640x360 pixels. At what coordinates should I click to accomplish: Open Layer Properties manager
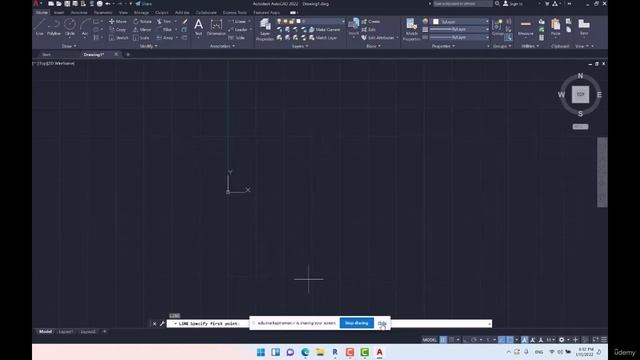point(265,29)
